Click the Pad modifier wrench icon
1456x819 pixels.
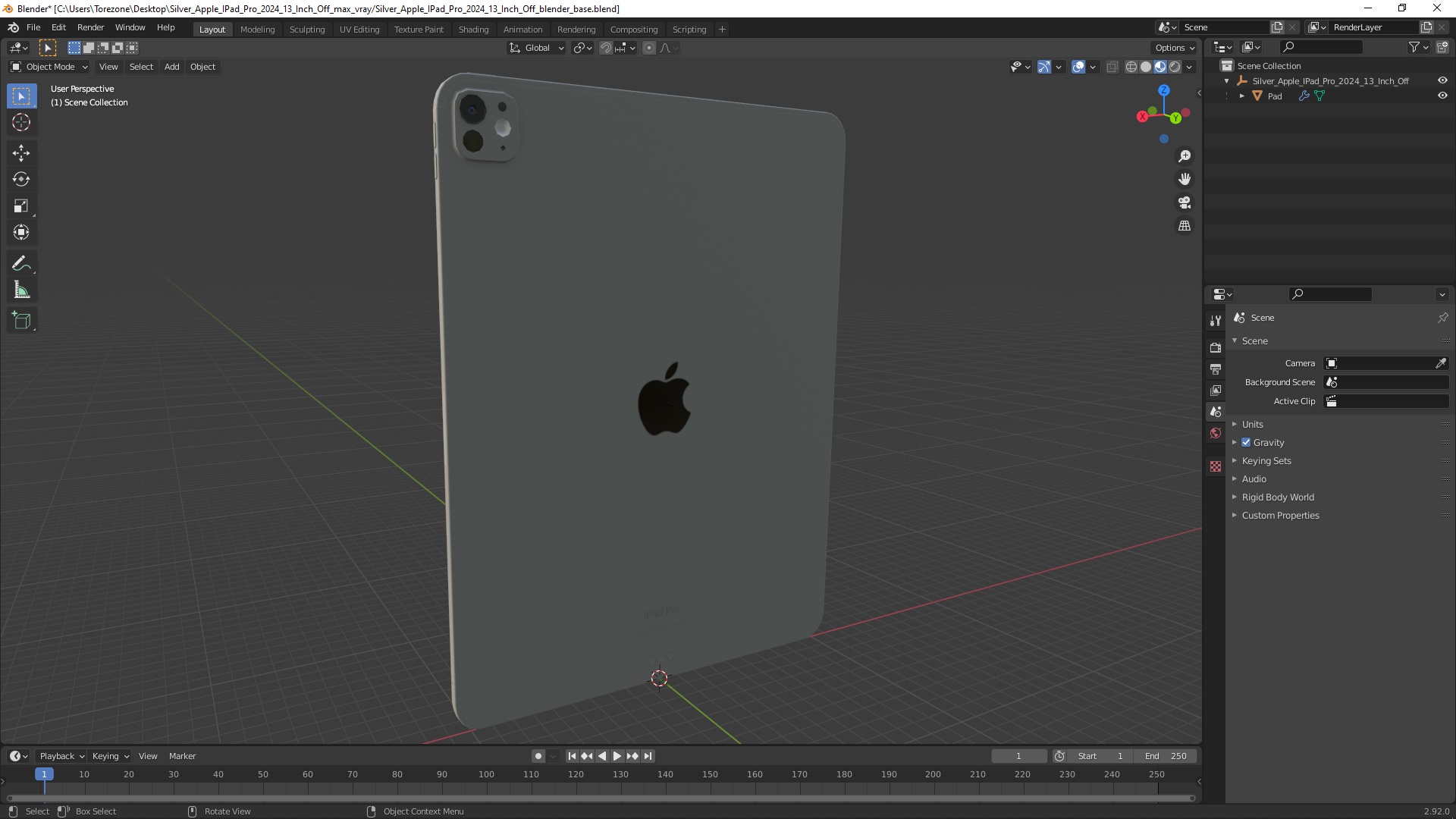pyautogui.click(x=1304, y=96)
